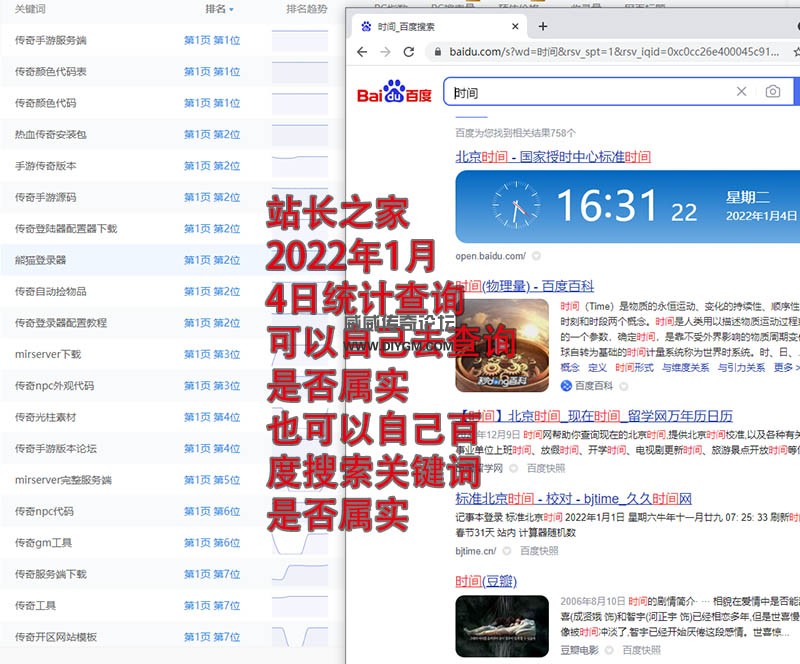This screenshot has width=800, height=664.
Task: Open the trend chart for 传奇服务端下载
Action: point(300,574)
